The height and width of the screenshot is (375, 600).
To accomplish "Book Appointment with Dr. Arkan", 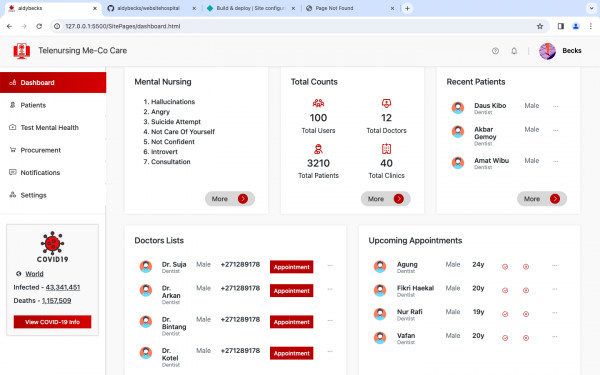I will pyautogui.click(x=292, y=290).
